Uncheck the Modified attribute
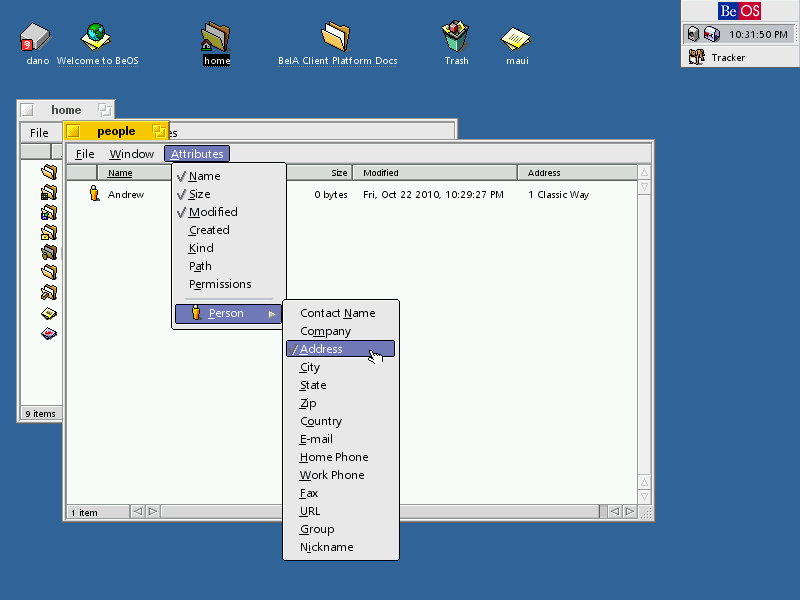This screenshot has width=800, height=600. pos(211,211)
